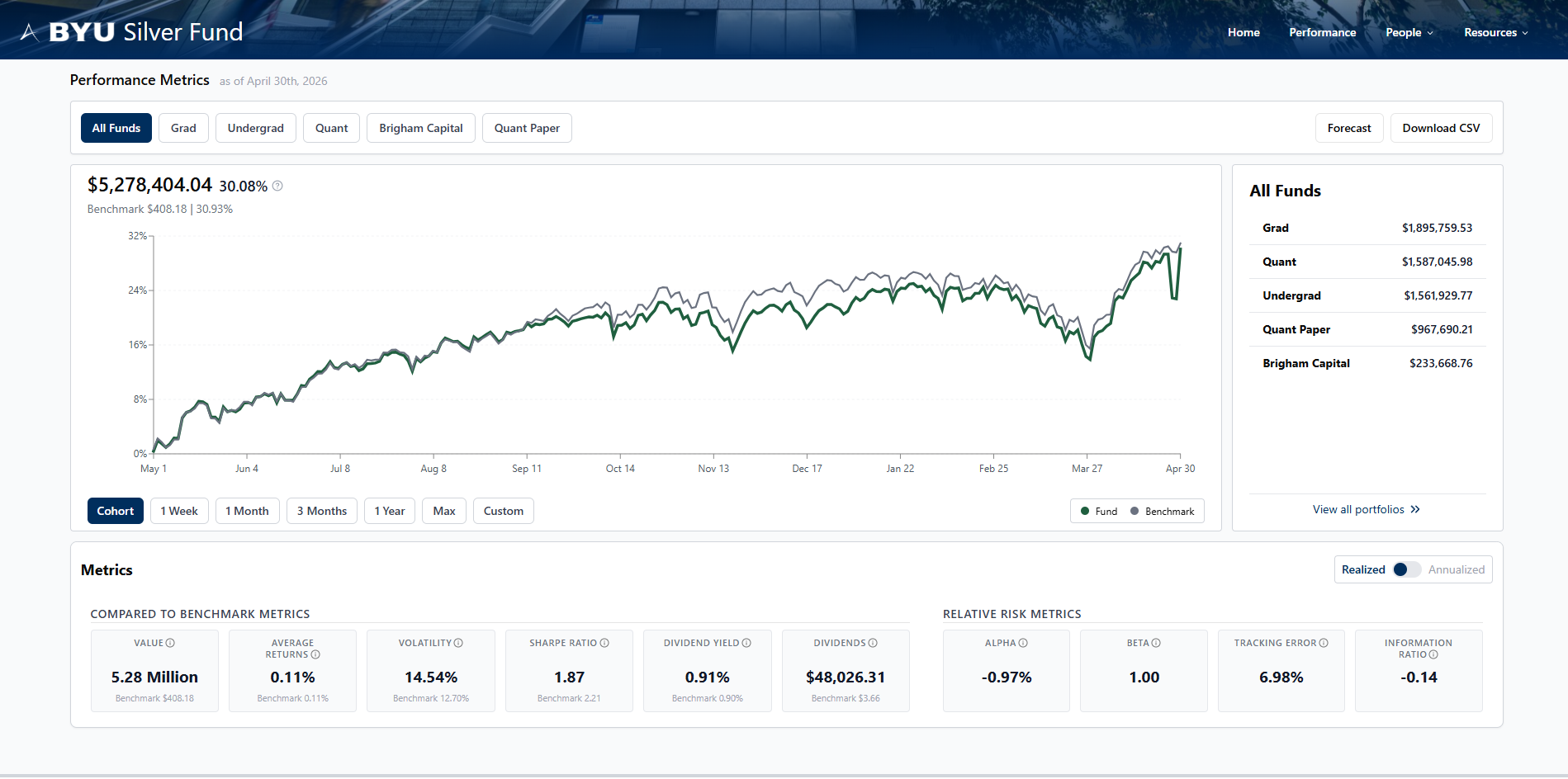Click the Realized label

click(x=1363, y=569)
